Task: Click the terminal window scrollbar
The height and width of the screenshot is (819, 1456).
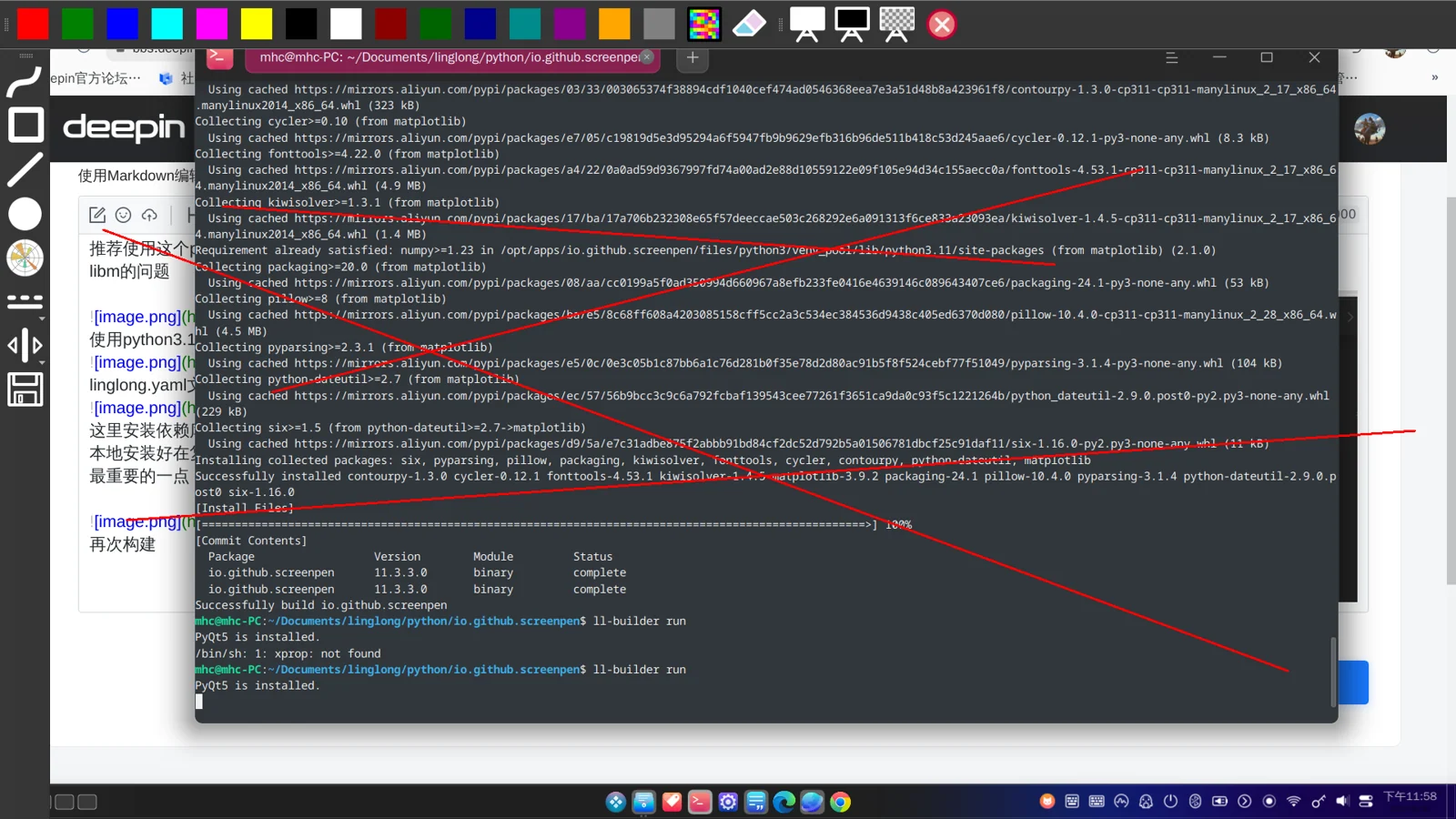Action: click(x=1333, y=672)
